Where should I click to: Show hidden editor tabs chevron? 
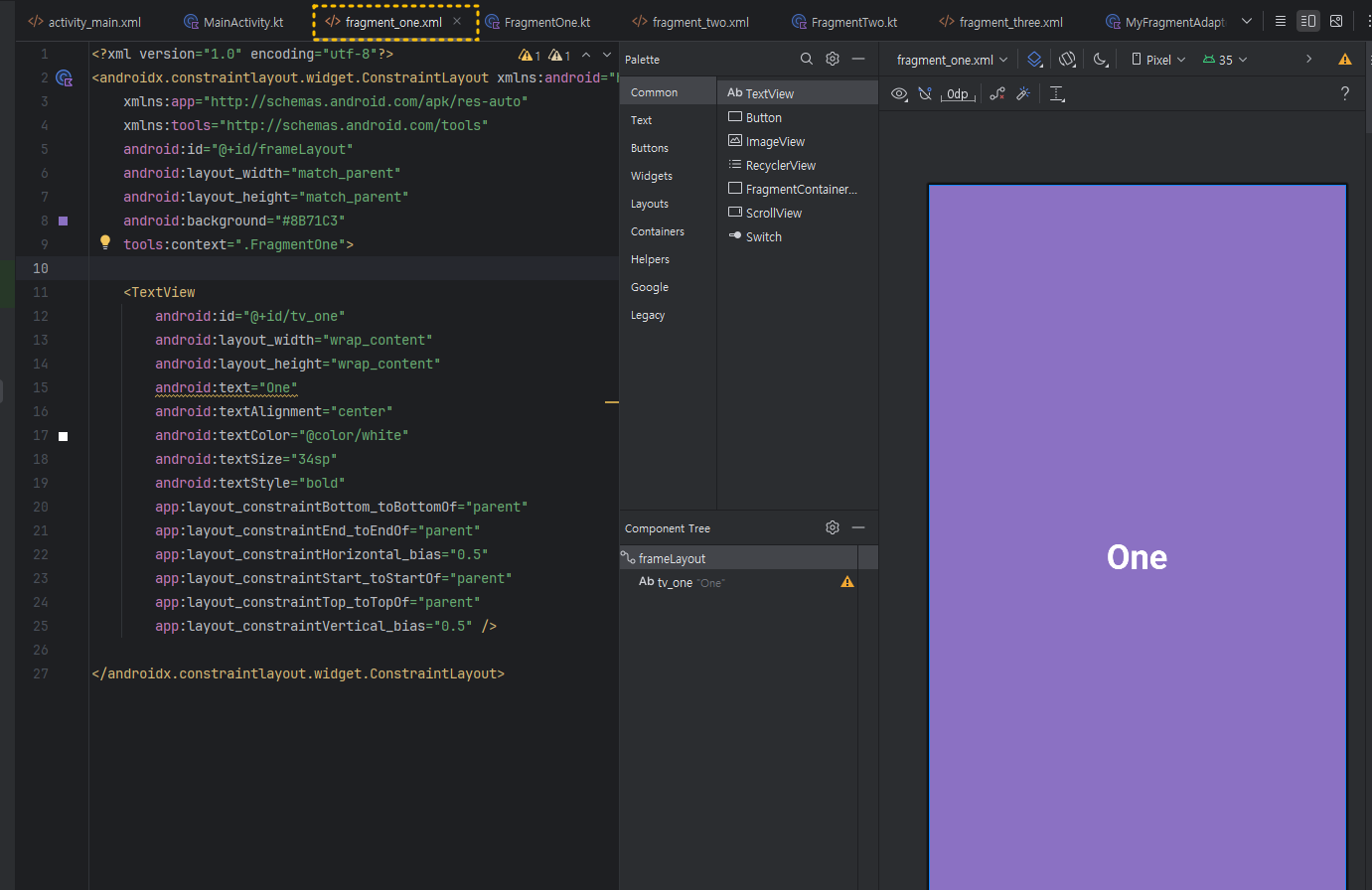click(x=1247, y=21)
